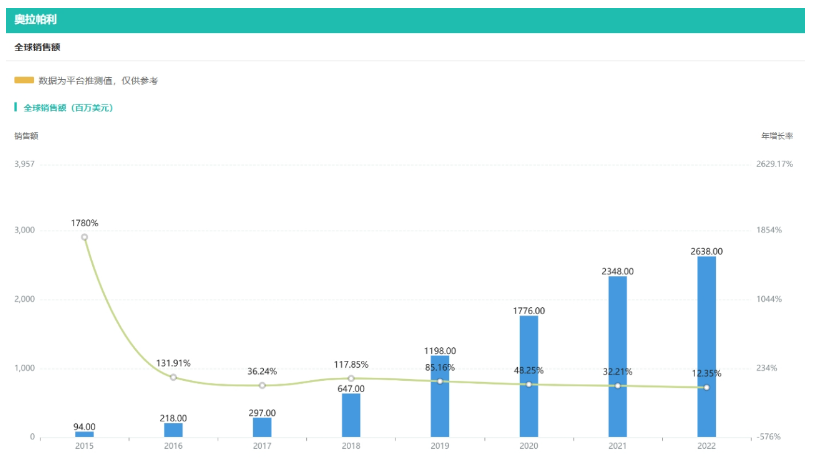The height and width of the screenshot is (461, 817).
Task: Click the 年增长率 right axis title
Action: tap(777, 136)
